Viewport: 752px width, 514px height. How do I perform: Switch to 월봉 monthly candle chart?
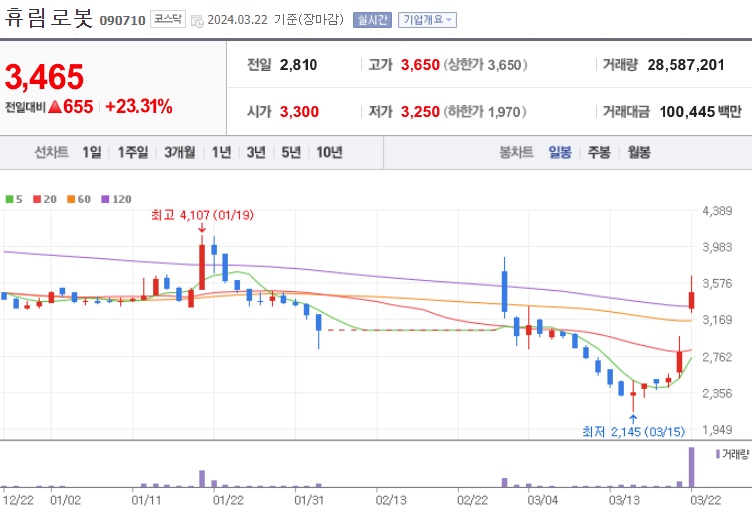pos(639,152)
